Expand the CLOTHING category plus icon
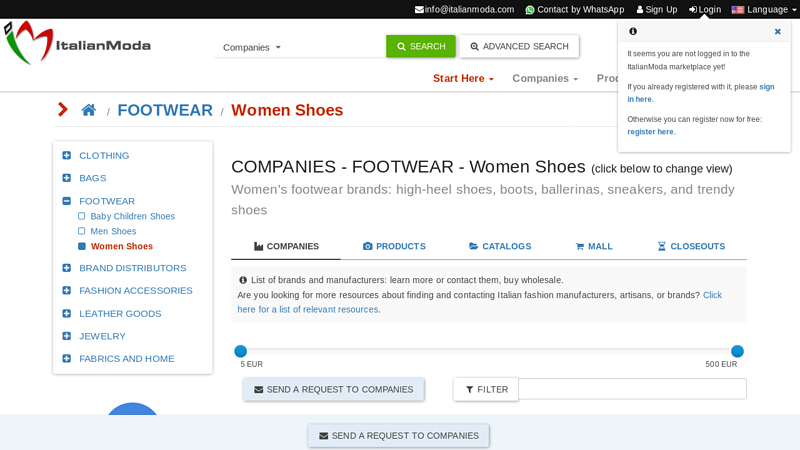The image size is (800, 450). tap(66, 155)
